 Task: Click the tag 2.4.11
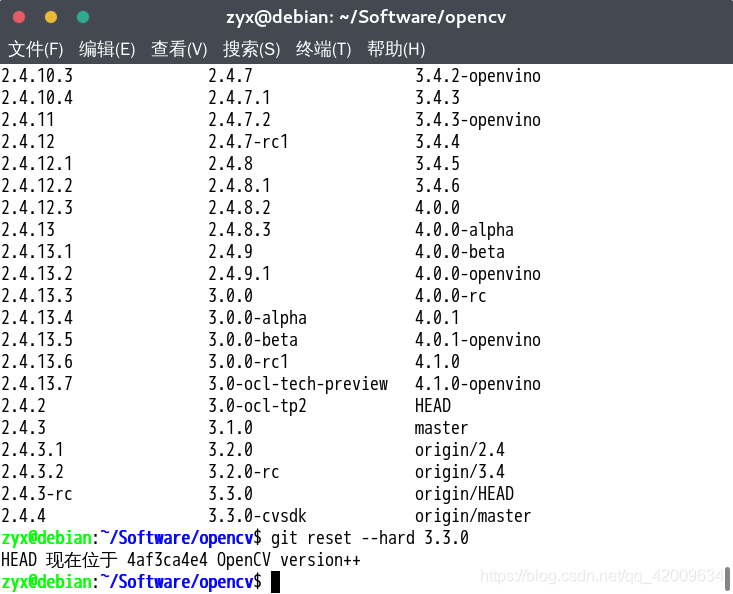tap(28, 120)
